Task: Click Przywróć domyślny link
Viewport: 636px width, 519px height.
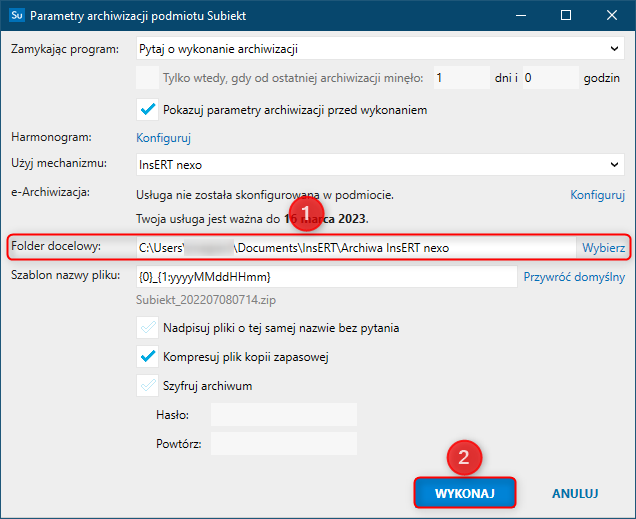Action: [x=574, y=277]
